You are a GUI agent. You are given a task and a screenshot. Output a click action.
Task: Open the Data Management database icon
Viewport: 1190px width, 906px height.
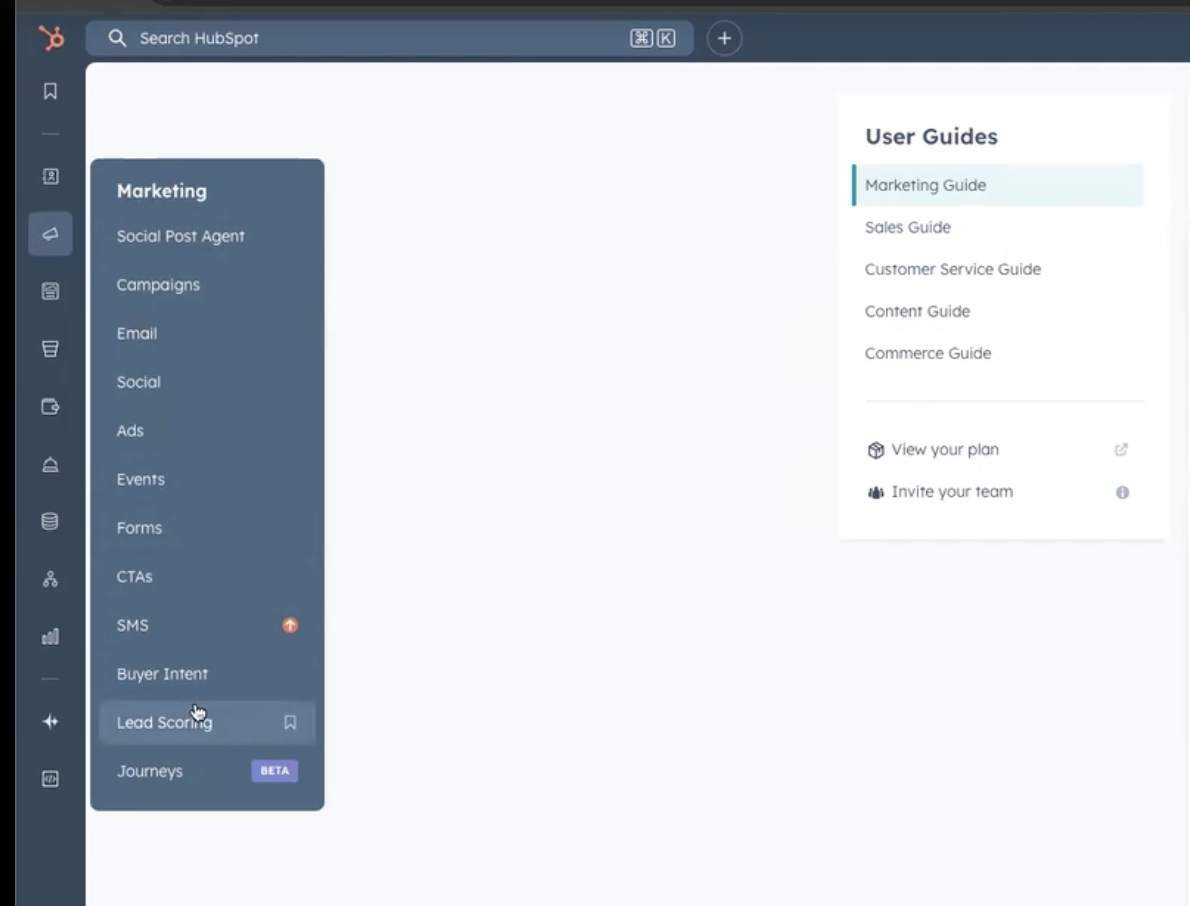pos(50,521)
